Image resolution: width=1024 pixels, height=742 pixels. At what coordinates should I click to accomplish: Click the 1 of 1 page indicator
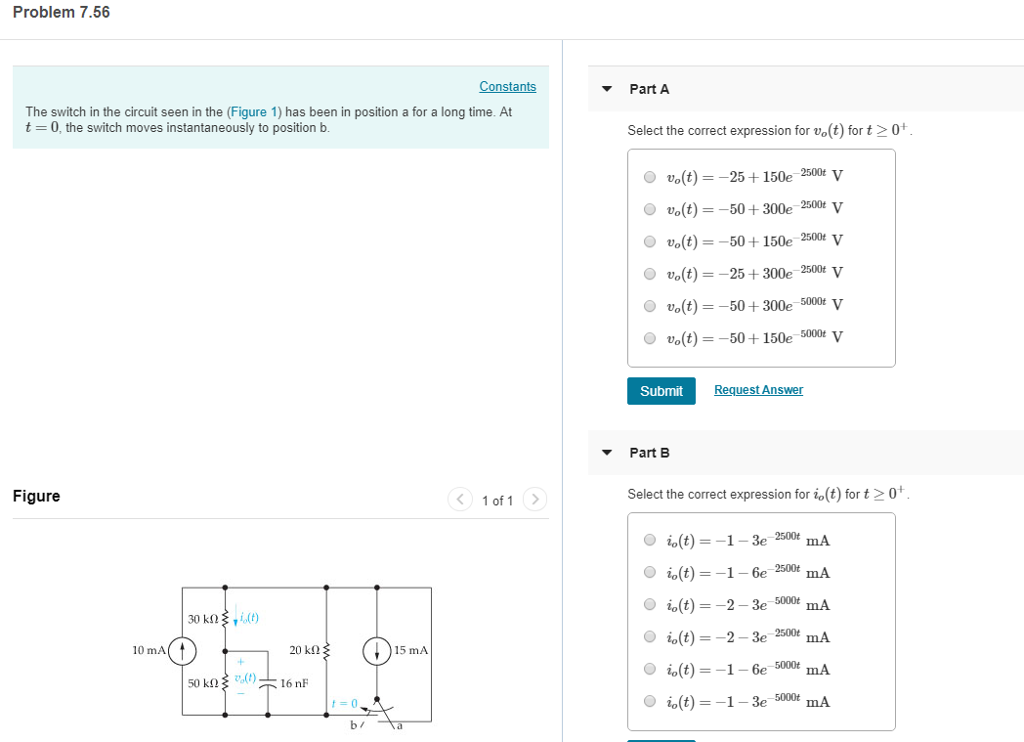497,500
